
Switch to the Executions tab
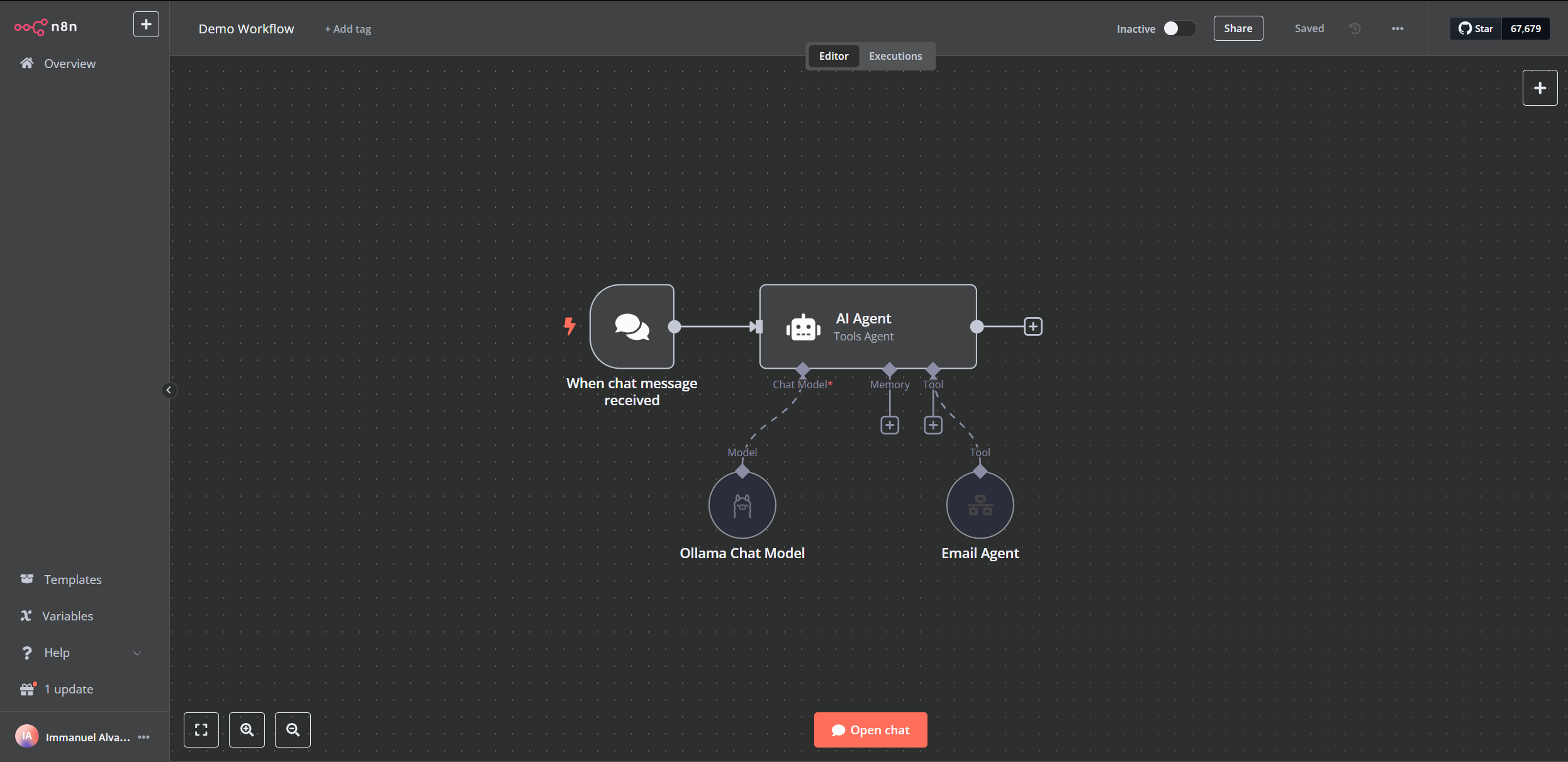895,56
